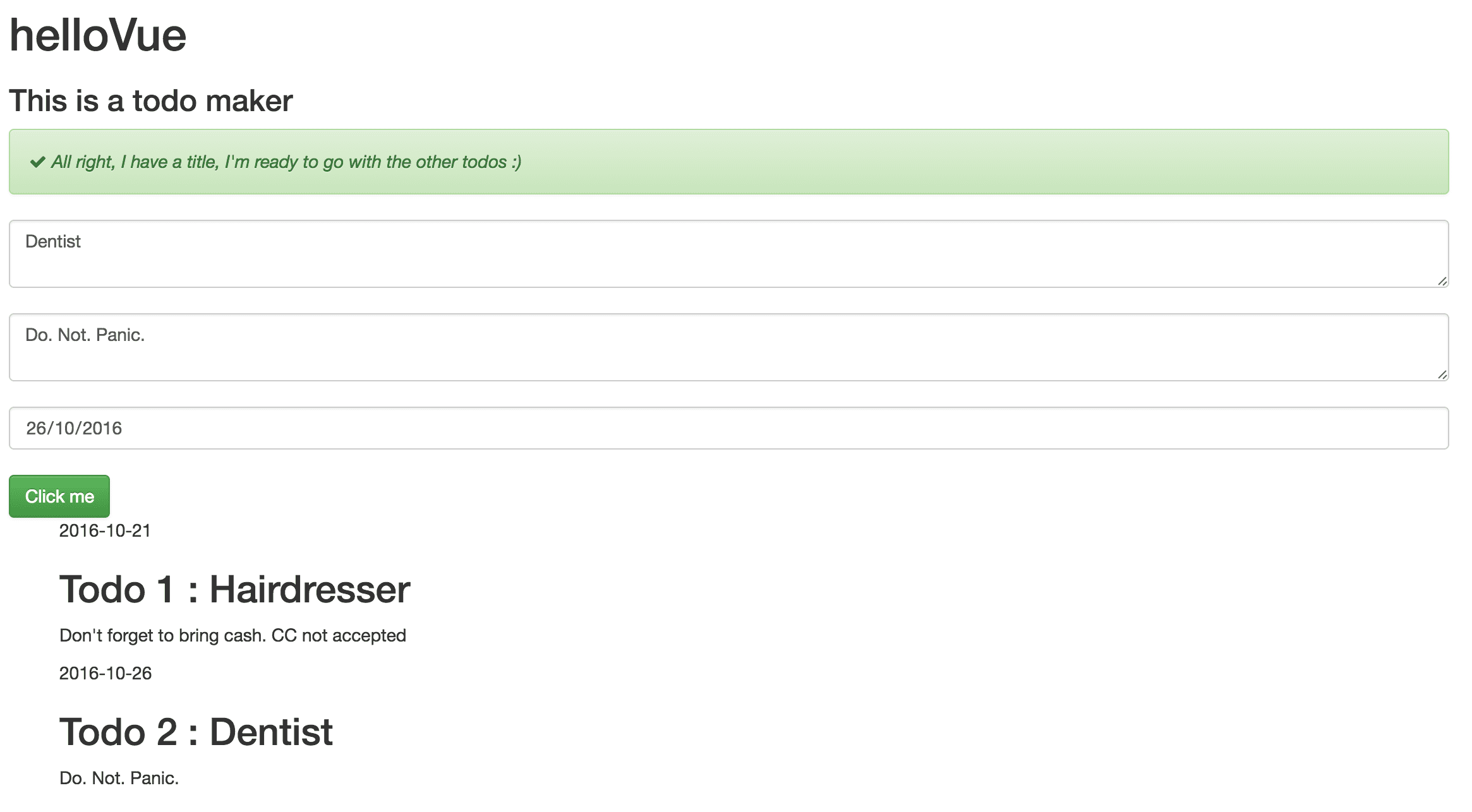The image size is (1472, 812).
Task: Click the 'Click me' green button
Action: [x=59, y=496]
